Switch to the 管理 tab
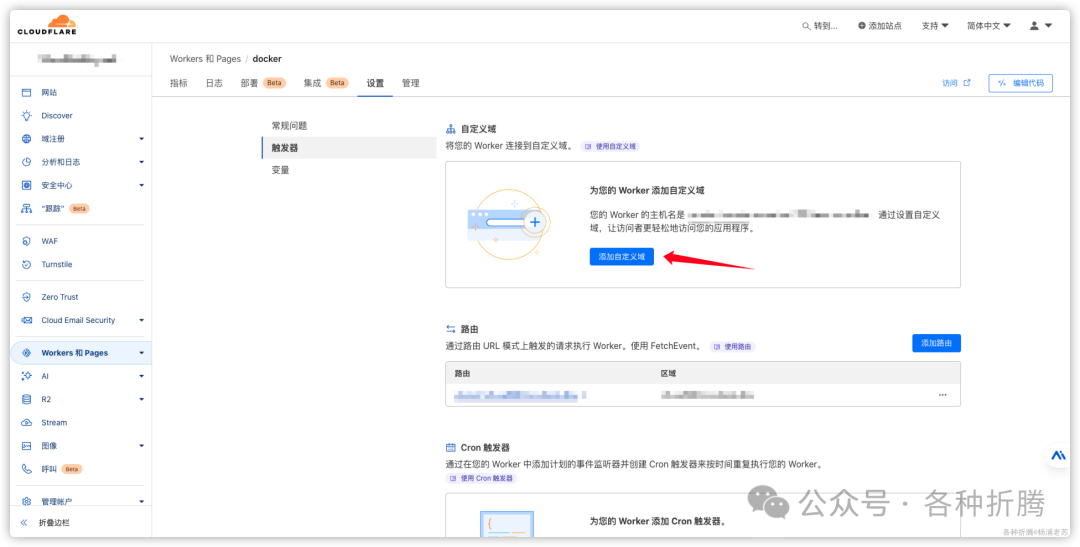This screenshot has height=547, width=1080. (x=411, y=83)
